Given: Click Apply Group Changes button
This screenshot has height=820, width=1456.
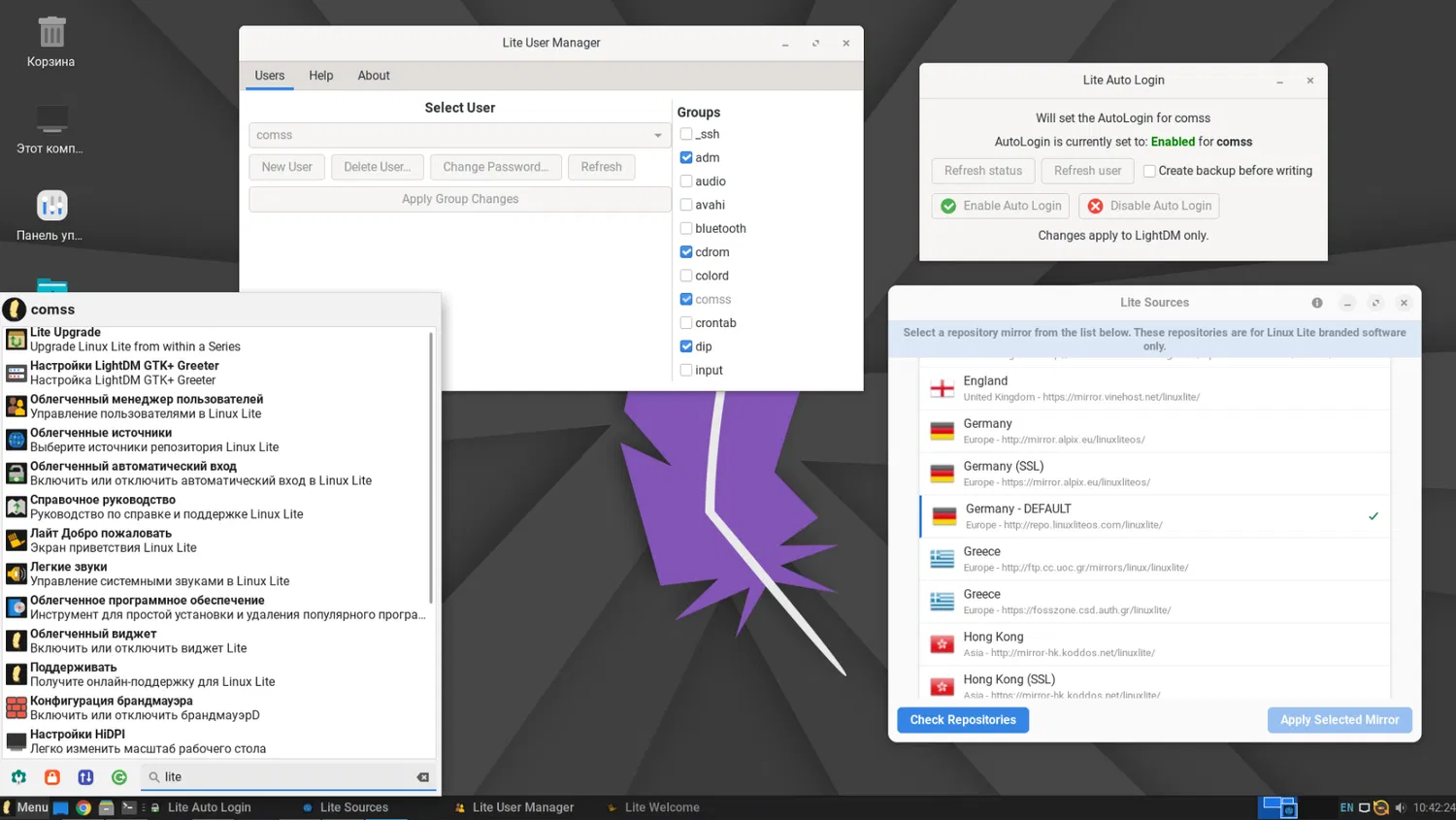Looking at the screenshot, I should [x=460, y=199].
